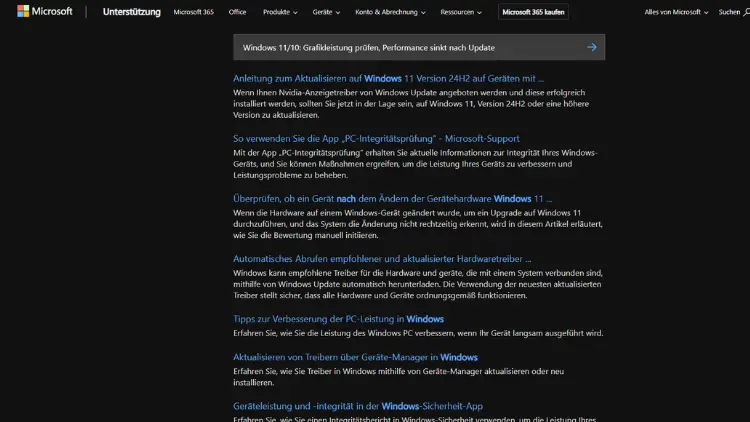The image size is (750, 422).
Task: Open Überprüfen, ob ein Gerät link
Action: pyautogui.click(x=392, y=199)
